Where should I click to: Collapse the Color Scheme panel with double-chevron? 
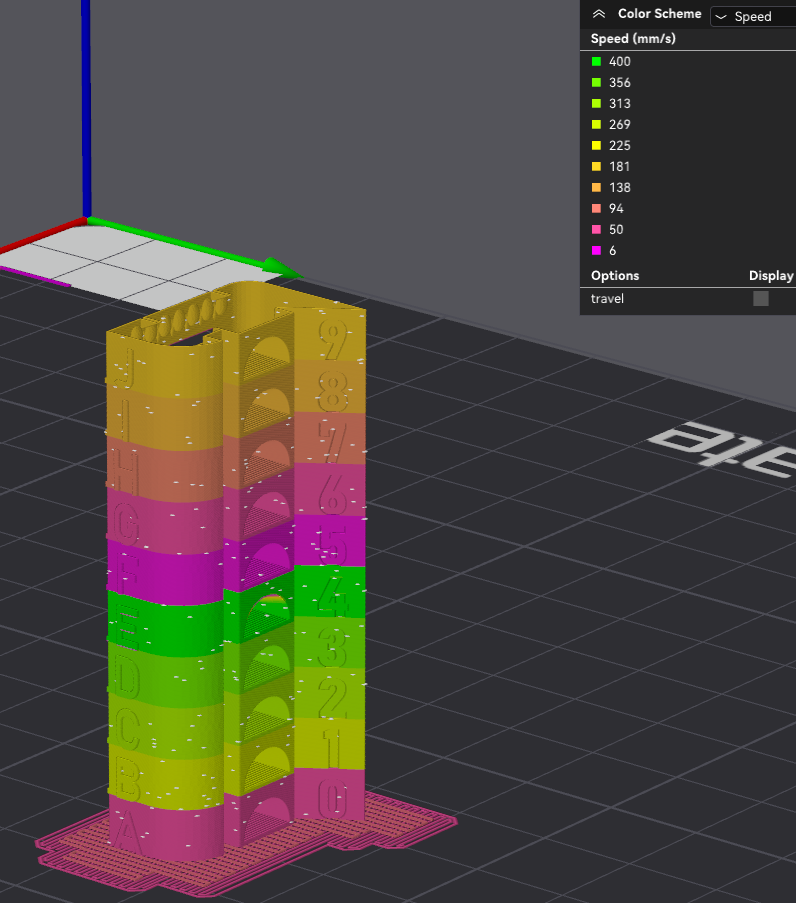coord(599,14)
